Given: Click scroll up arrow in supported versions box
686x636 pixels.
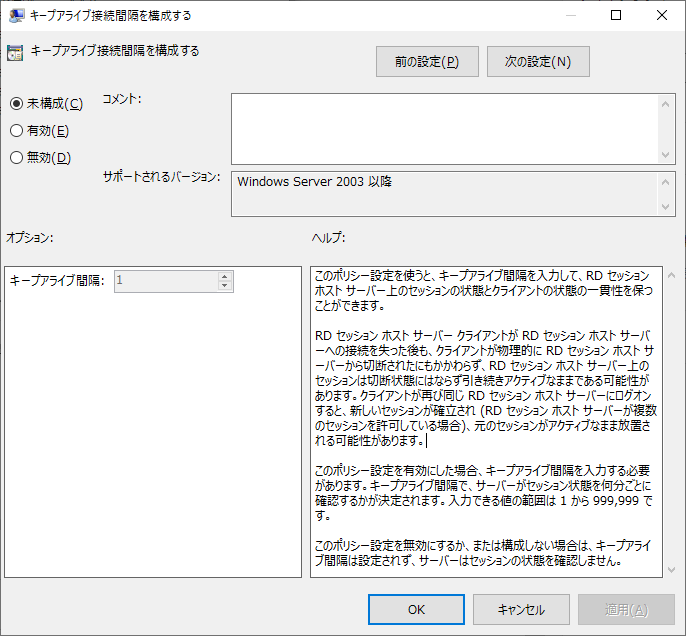Looking at the screenshot, I should (x=665, y=182).
